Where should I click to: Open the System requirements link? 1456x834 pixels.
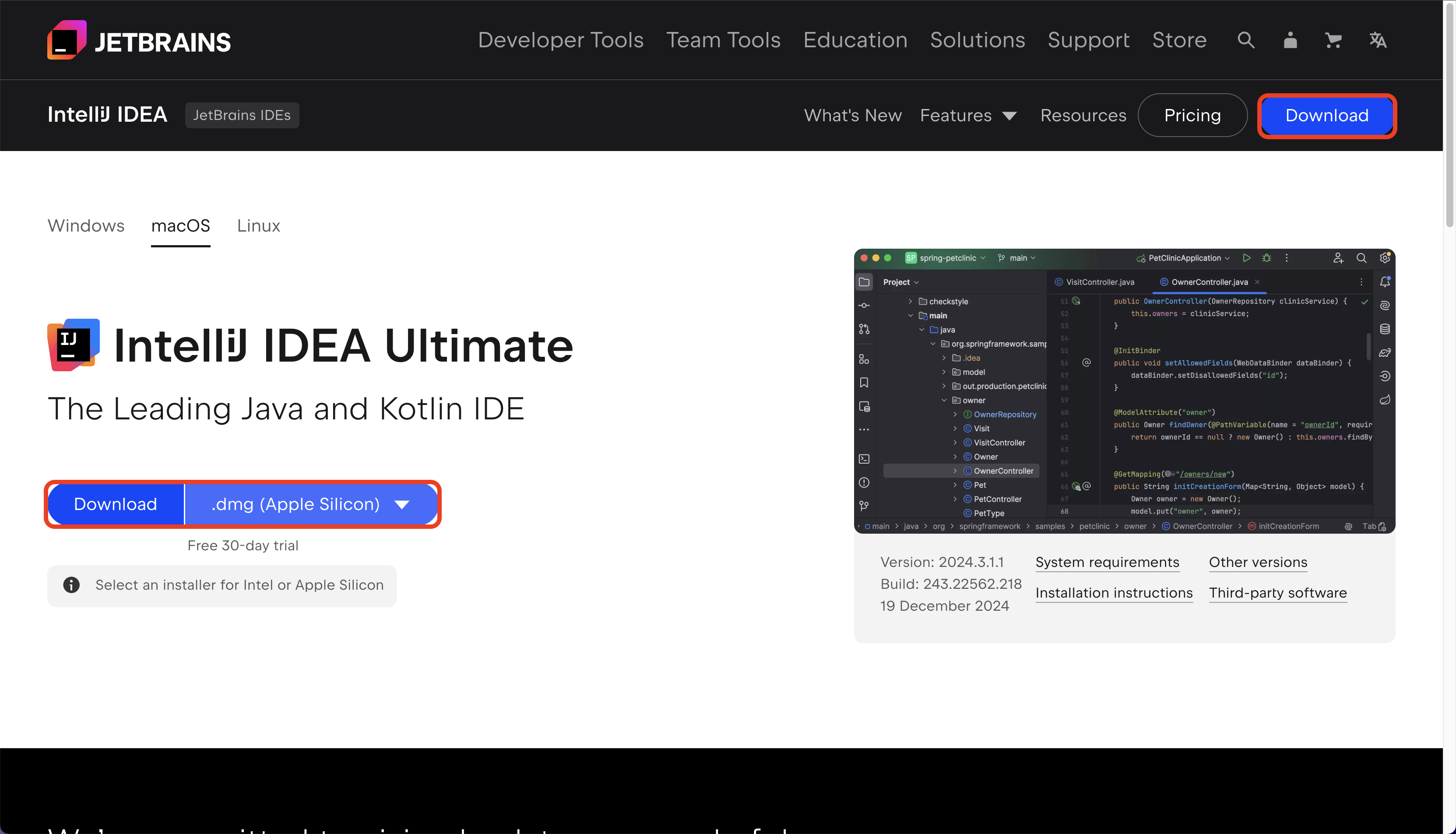coord(1107,562)
